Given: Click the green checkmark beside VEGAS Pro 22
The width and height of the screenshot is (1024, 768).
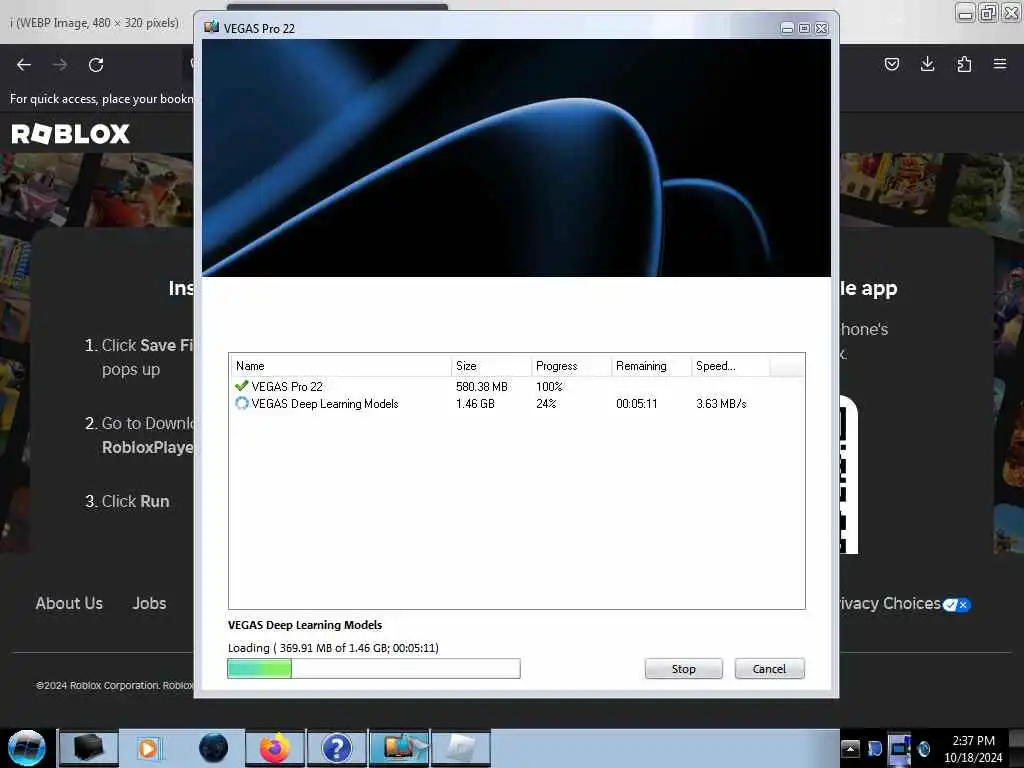Looking at the screenshot, I should (242, 386).
